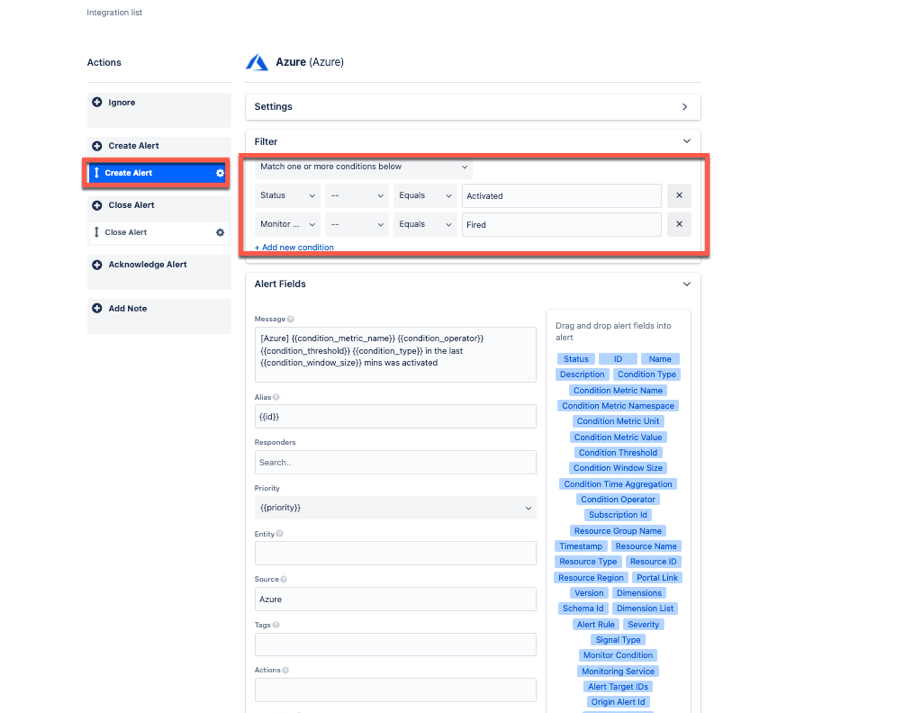Click the Subscription Id chip
922x713 pixels.
[618, 515]
